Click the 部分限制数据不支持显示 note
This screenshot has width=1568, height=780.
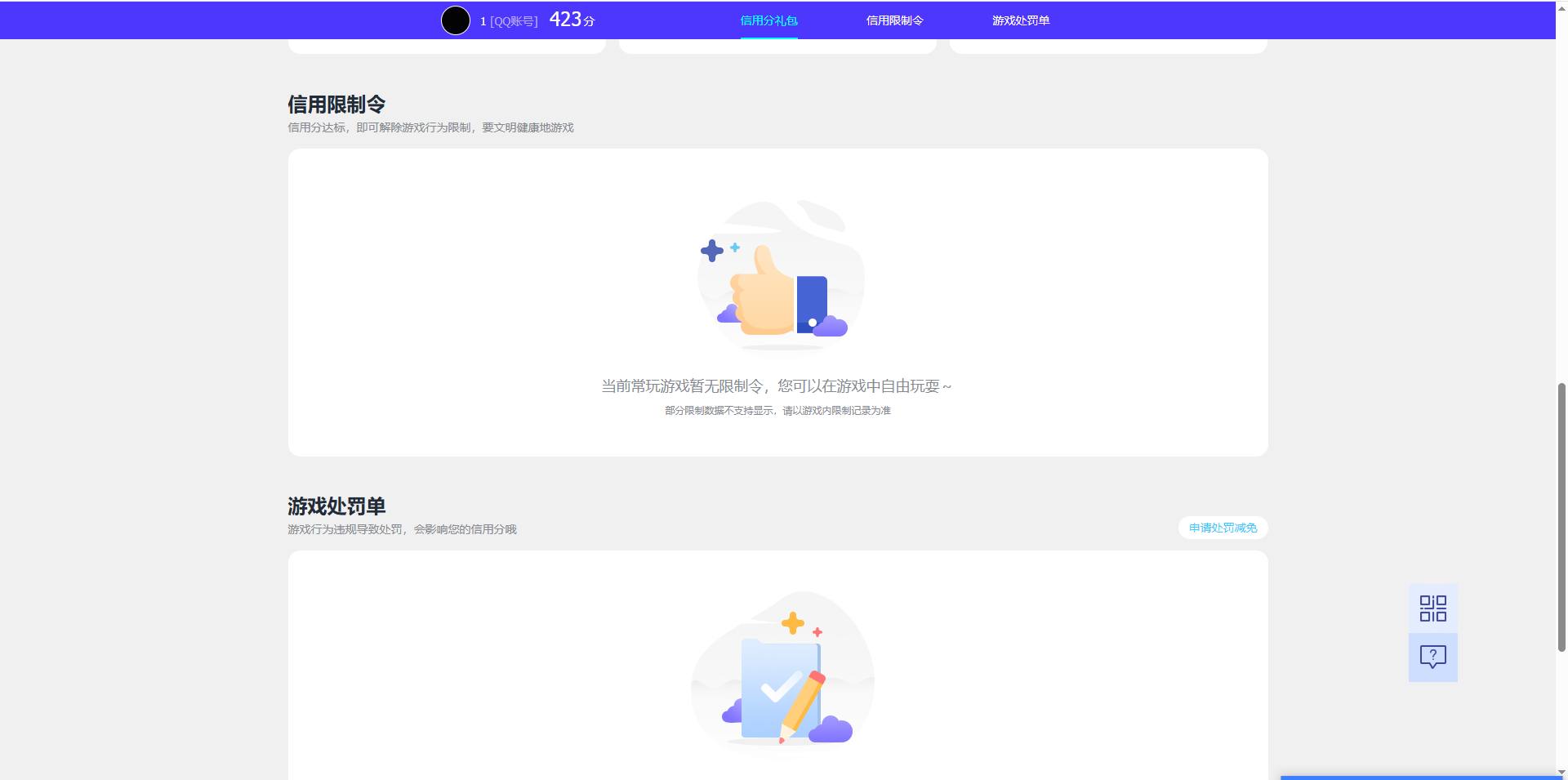click(x=777, y=411)
